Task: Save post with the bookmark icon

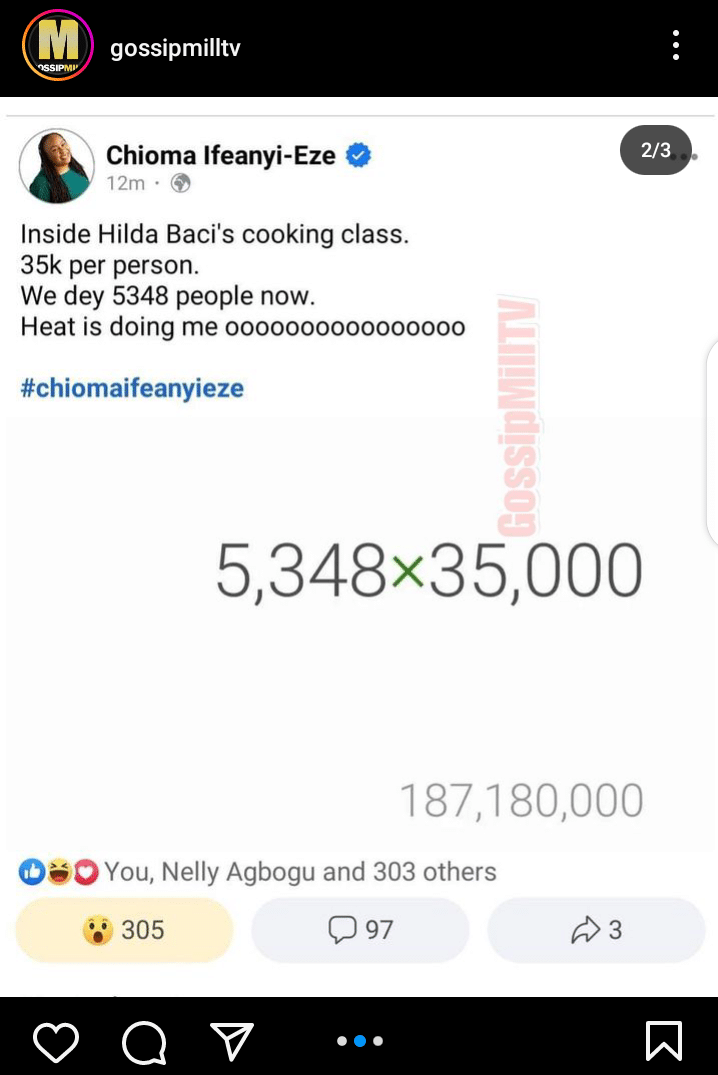Action: click(663, 1041)
